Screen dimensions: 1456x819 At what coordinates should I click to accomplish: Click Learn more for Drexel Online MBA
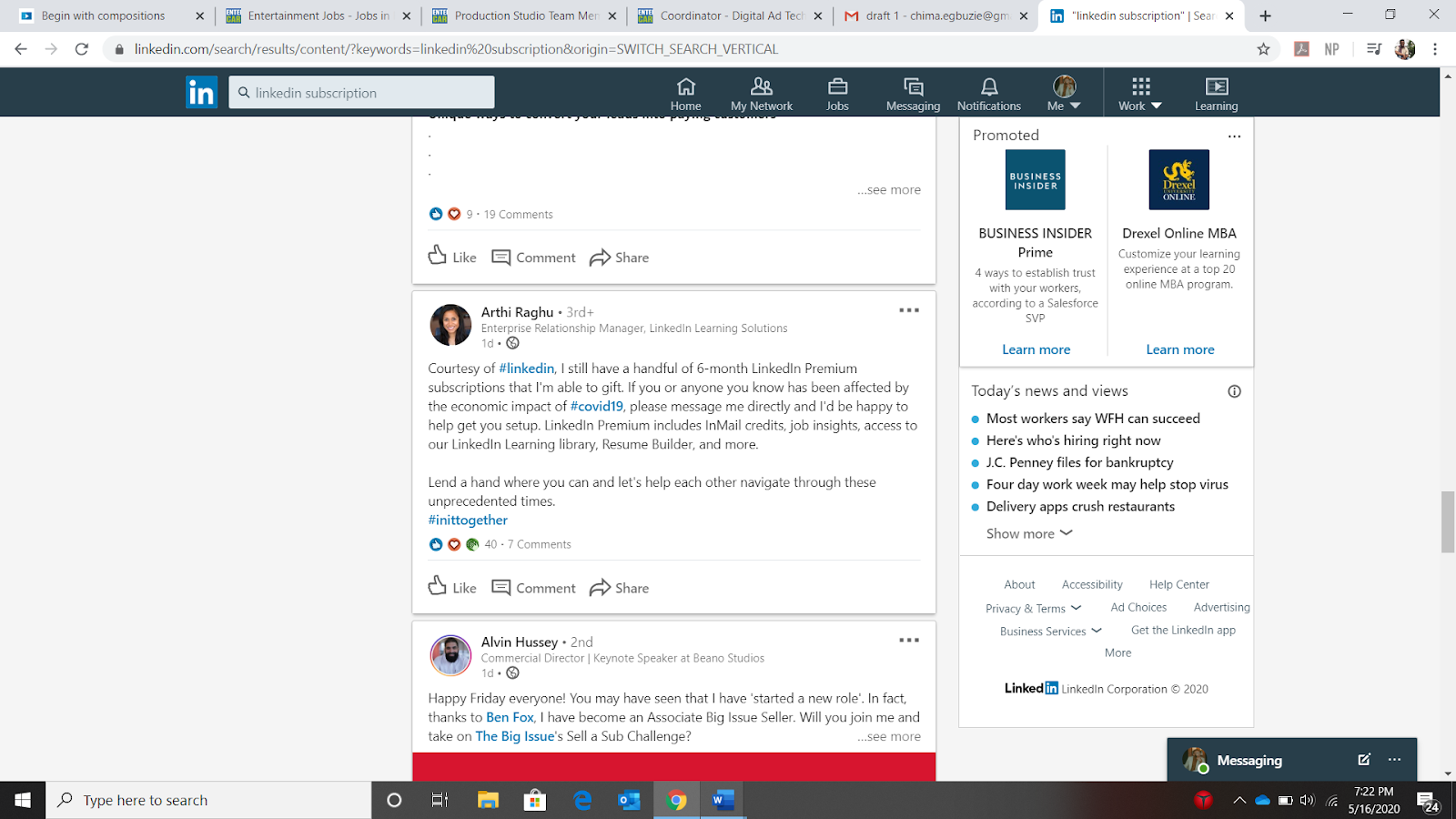coord(1180,349)
